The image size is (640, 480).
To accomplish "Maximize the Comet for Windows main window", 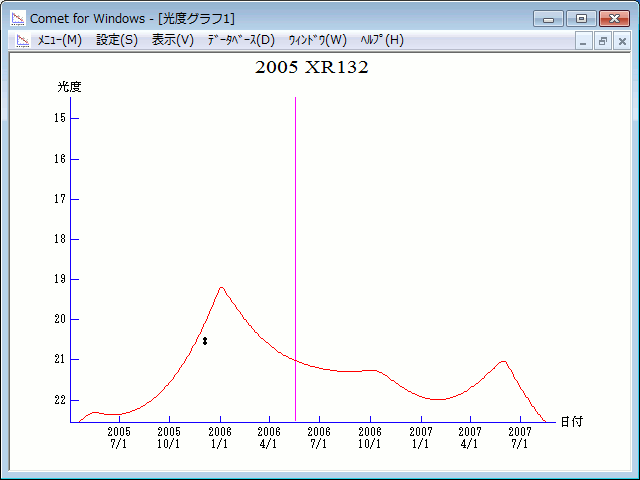I will tap(580, 18).
